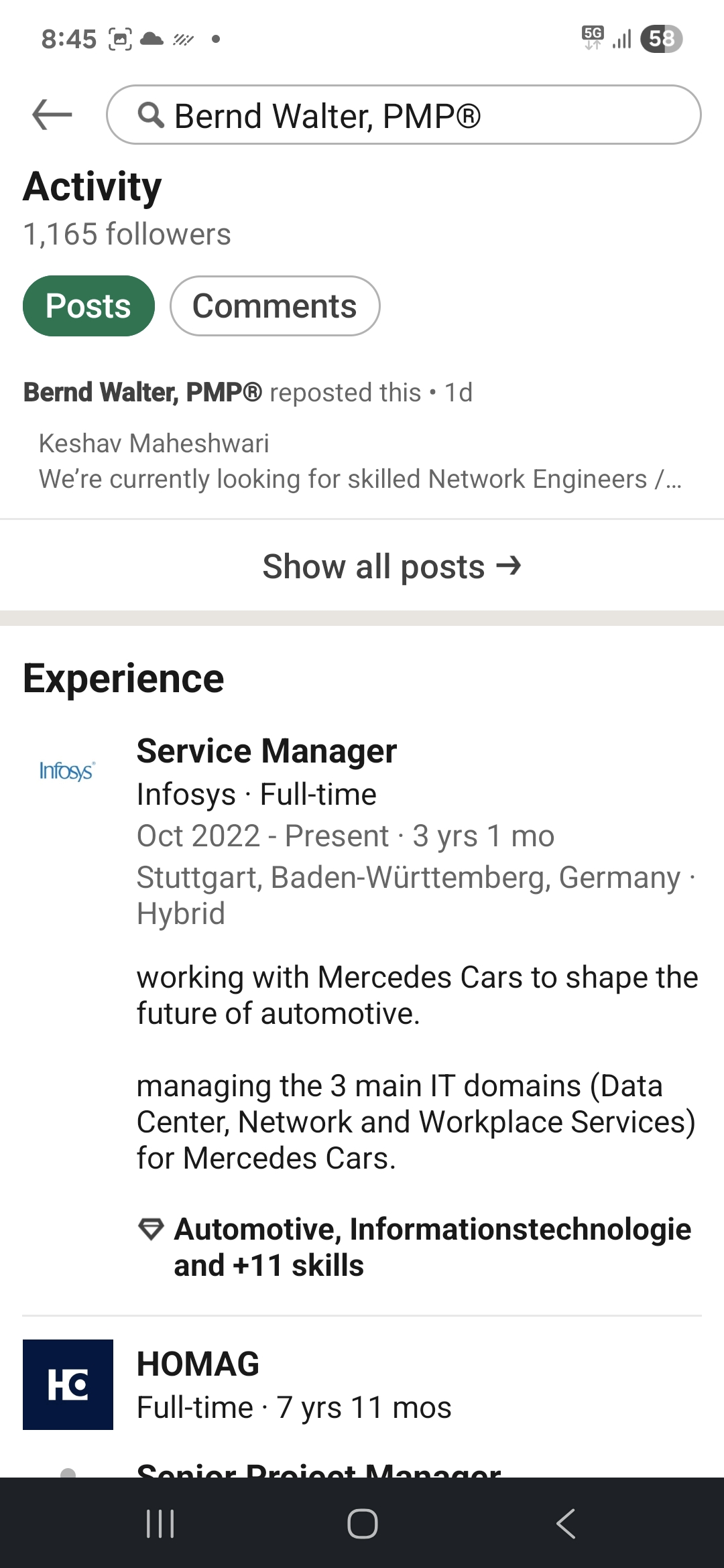724x1568 pixels.
Task: Tap the 1,165 followers count
Action: [x=127, y=235]
